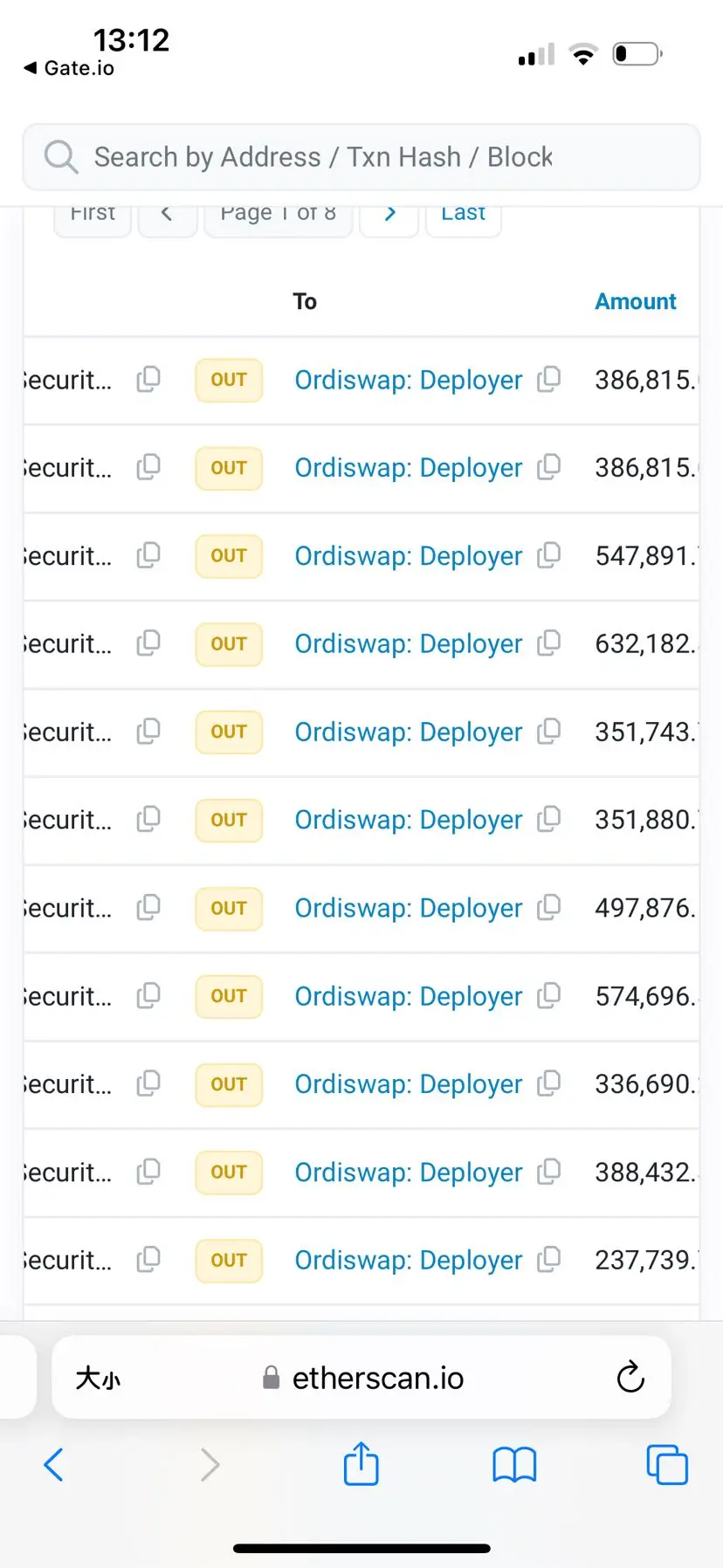Go to the next page of transactions
Screen dimensions: 723x1568
pos(389,215)
